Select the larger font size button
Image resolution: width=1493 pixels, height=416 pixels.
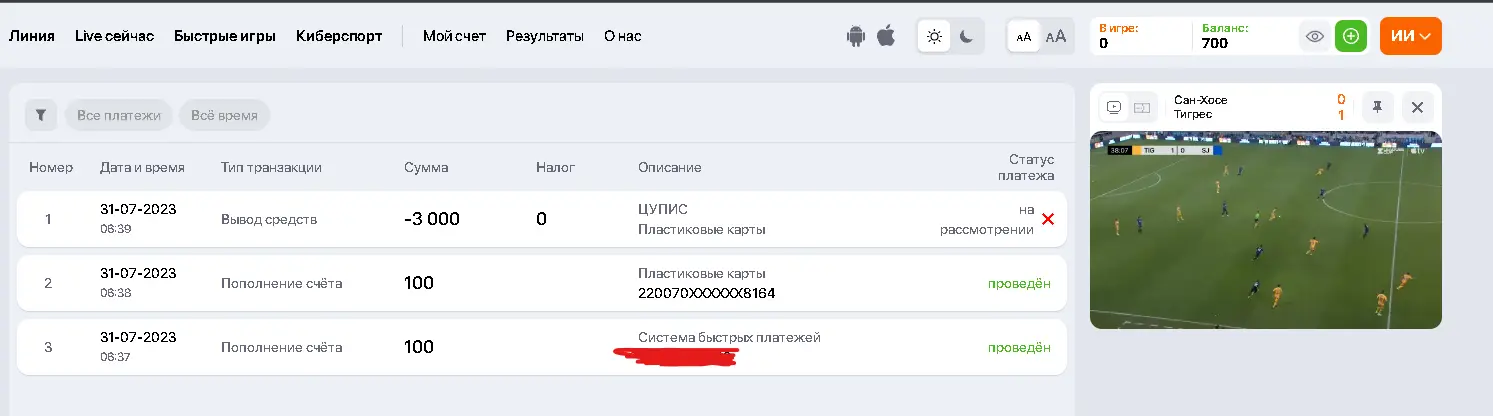click(1056, 36)
